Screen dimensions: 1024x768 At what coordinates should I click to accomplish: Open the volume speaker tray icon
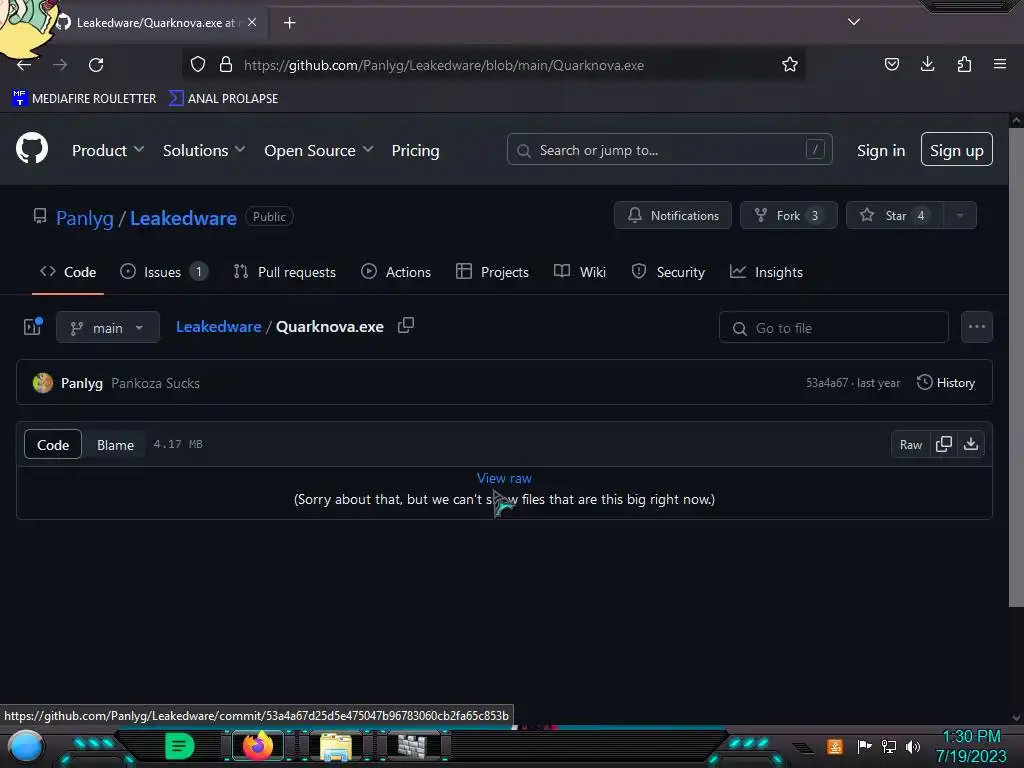coord(913,746)
